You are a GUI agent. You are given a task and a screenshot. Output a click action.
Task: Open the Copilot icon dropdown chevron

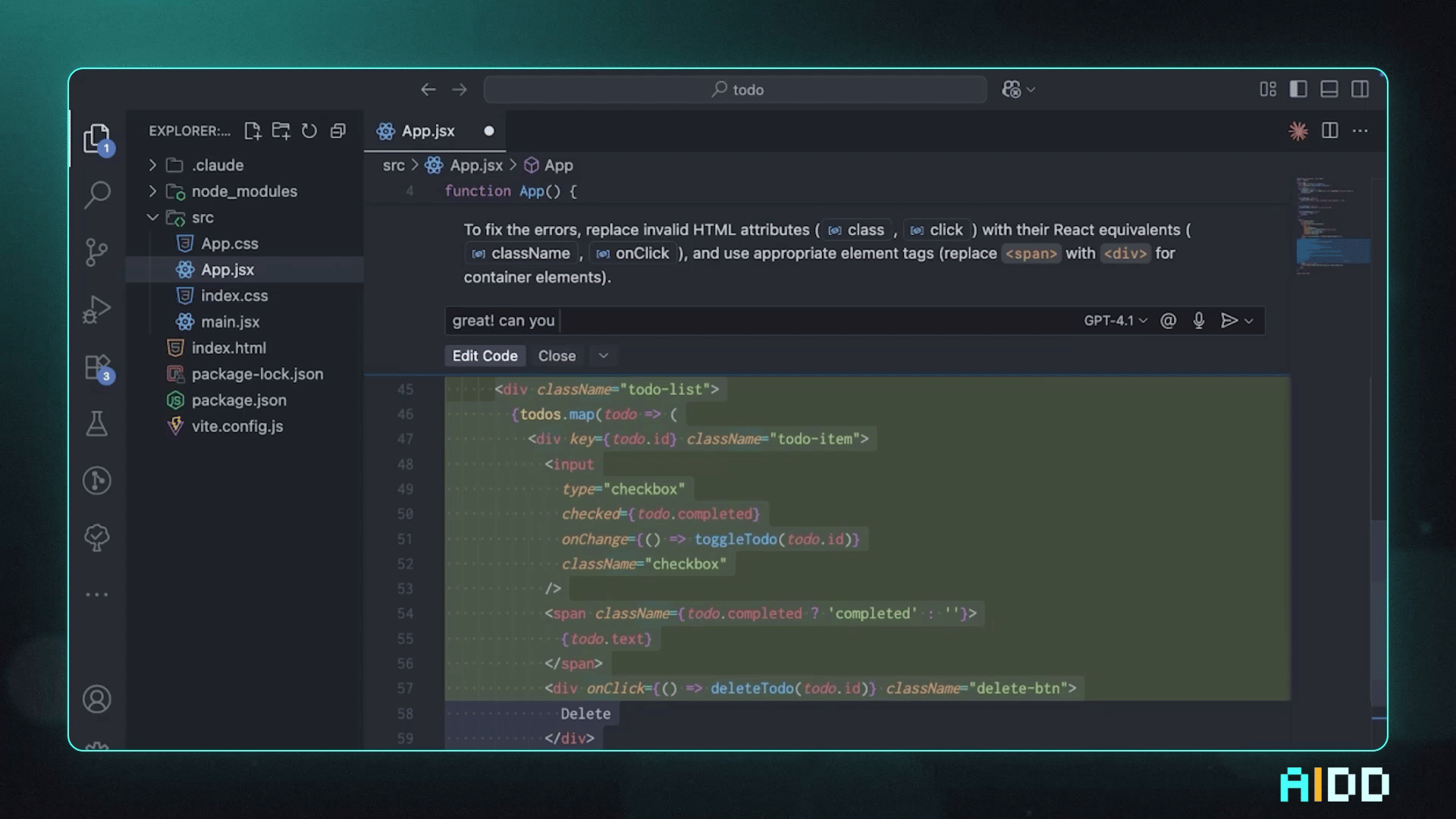(1031, 89)
